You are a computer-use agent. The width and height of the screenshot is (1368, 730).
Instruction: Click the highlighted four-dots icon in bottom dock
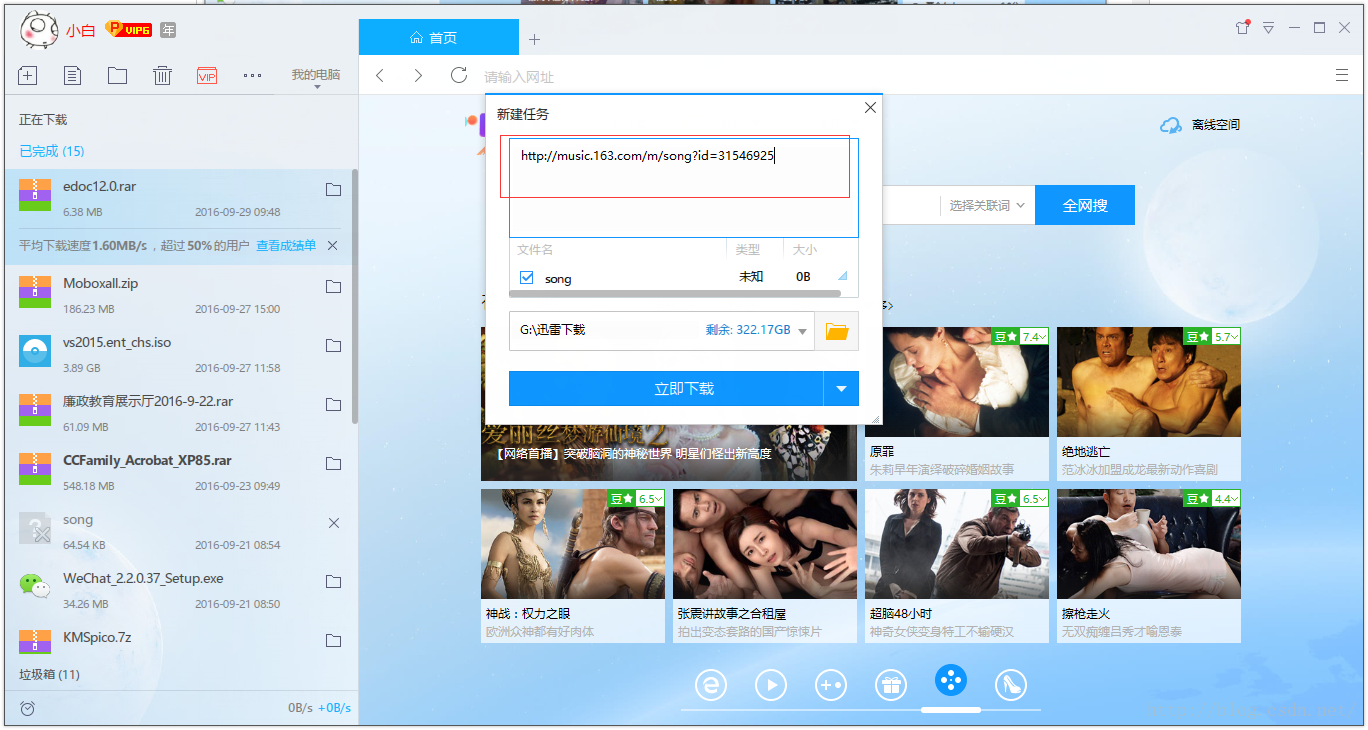pyautogui.click(x=951, y=681)
